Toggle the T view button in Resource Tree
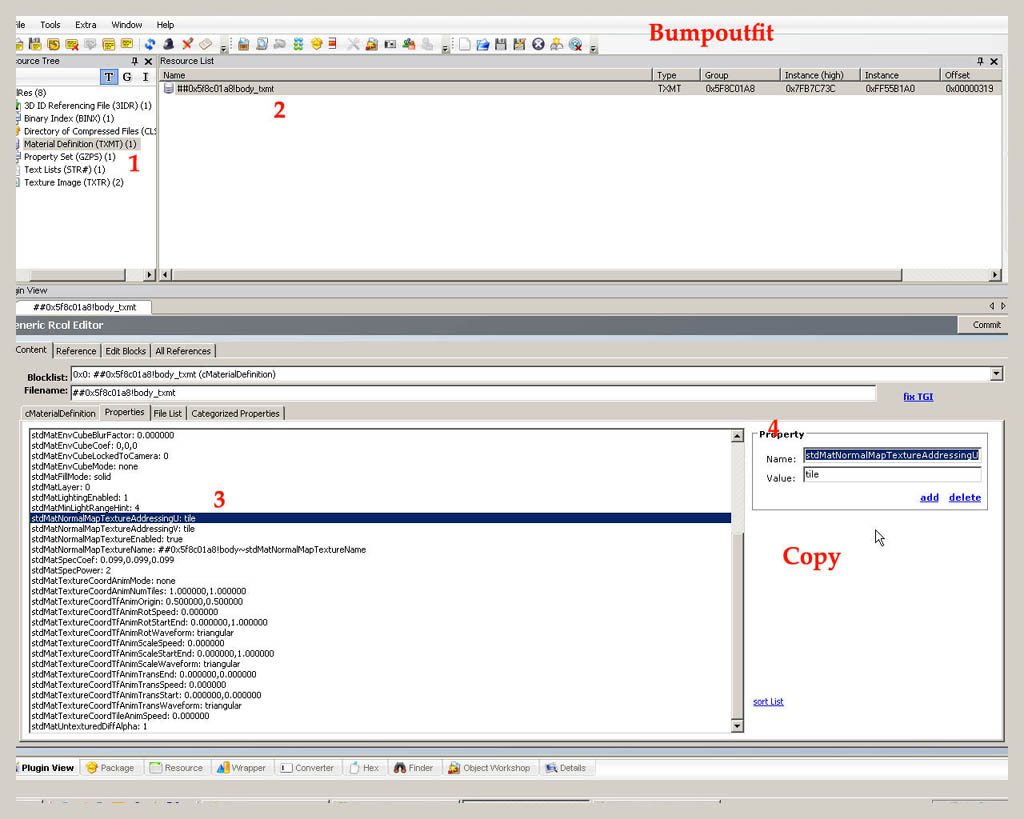1024x819 pixels. 109,77
